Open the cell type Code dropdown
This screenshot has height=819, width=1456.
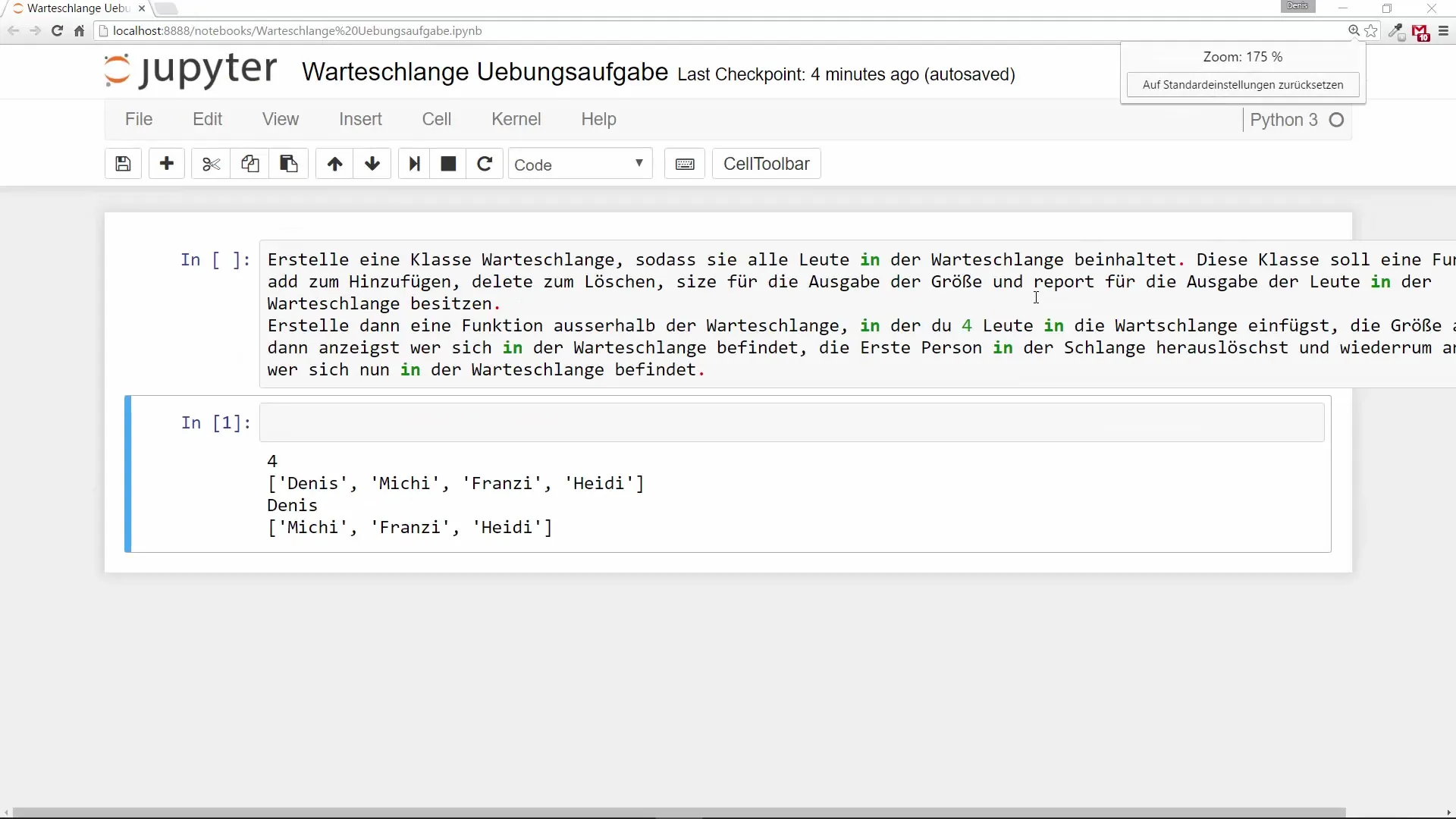coord(580,164)
